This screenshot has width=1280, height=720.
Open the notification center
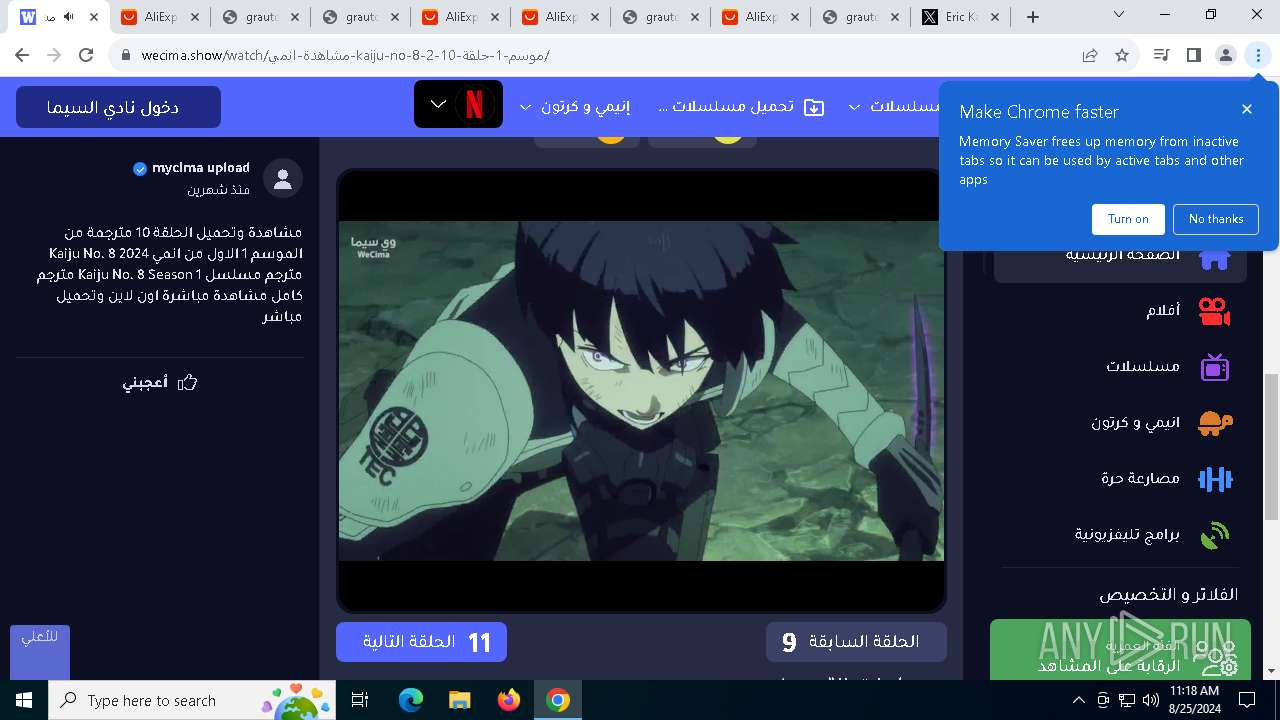point(1247,699)
